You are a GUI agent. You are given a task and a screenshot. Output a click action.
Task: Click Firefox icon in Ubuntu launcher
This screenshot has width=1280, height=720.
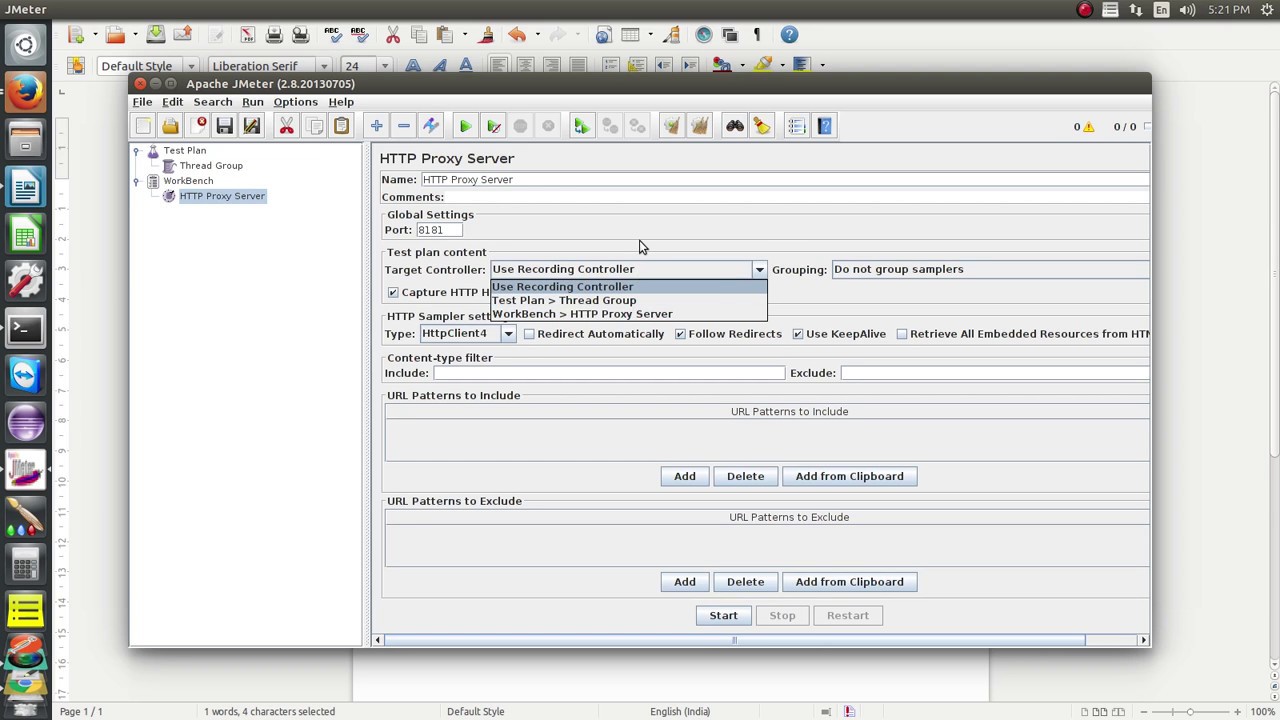click(x=25, y=93)
